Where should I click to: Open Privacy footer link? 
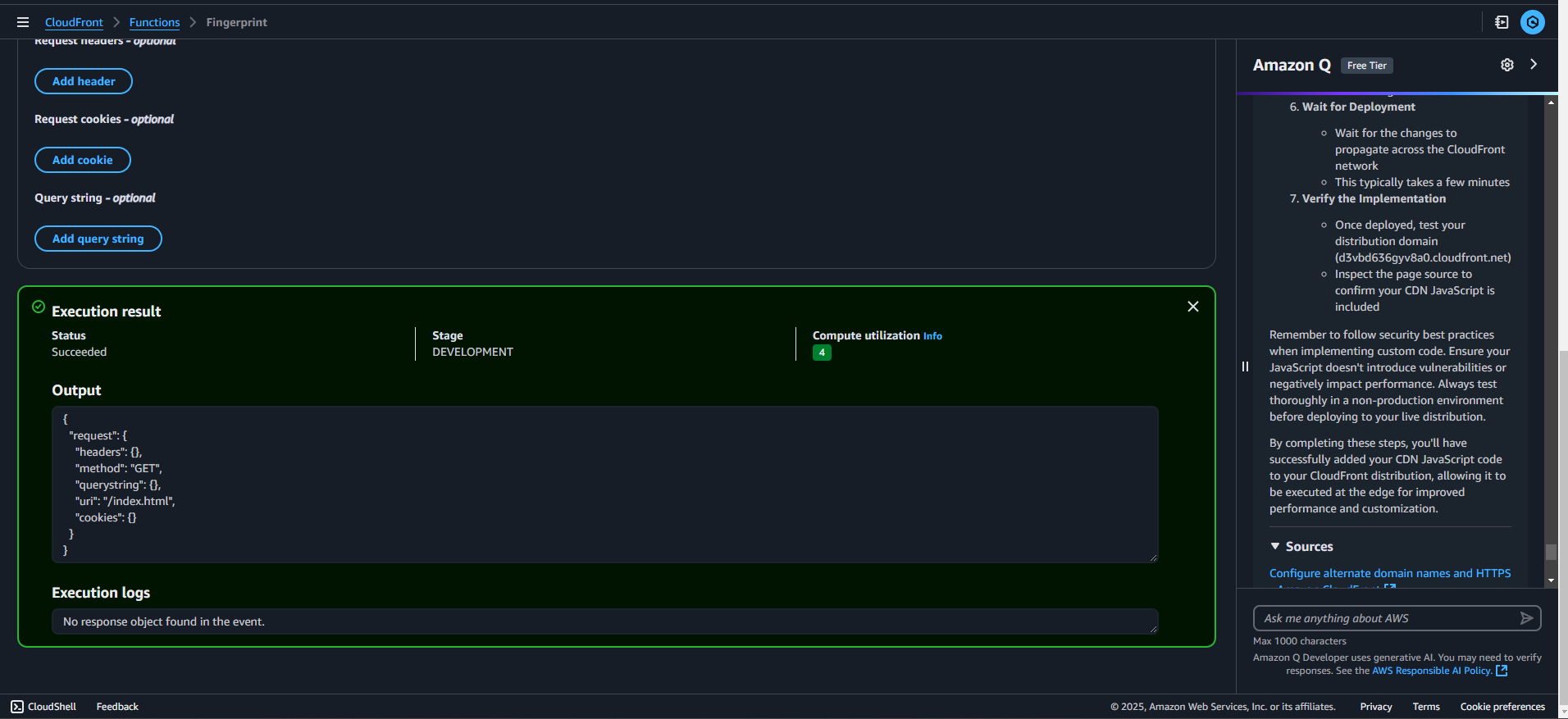pos(1376,707)
